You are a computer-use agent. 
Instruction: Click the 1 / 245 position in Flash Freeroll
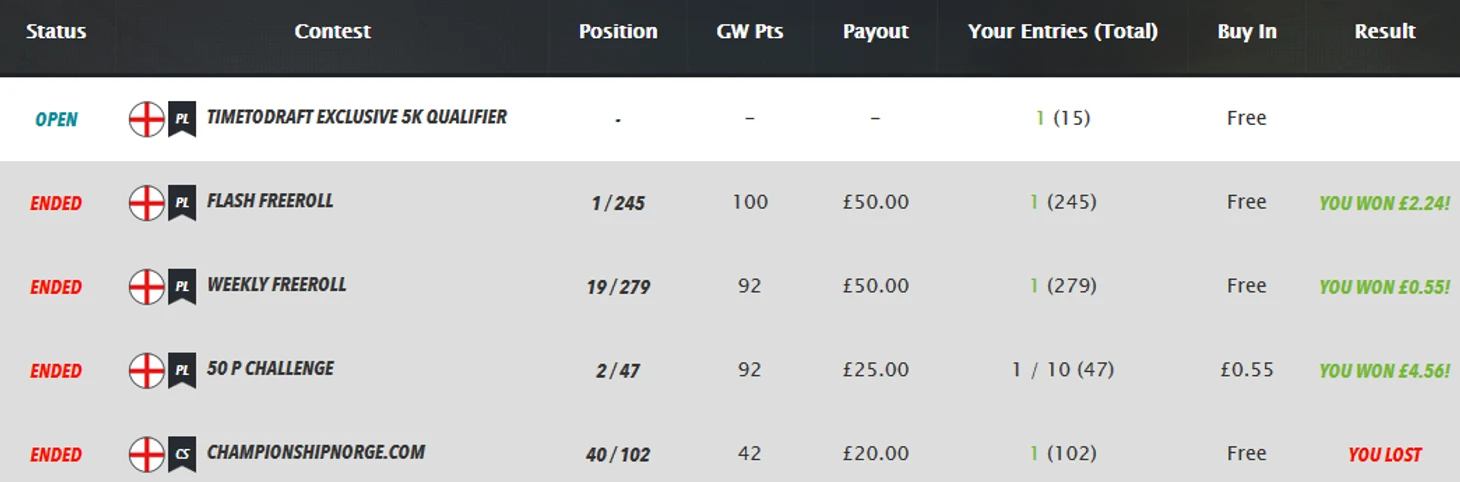click(618, 204)
